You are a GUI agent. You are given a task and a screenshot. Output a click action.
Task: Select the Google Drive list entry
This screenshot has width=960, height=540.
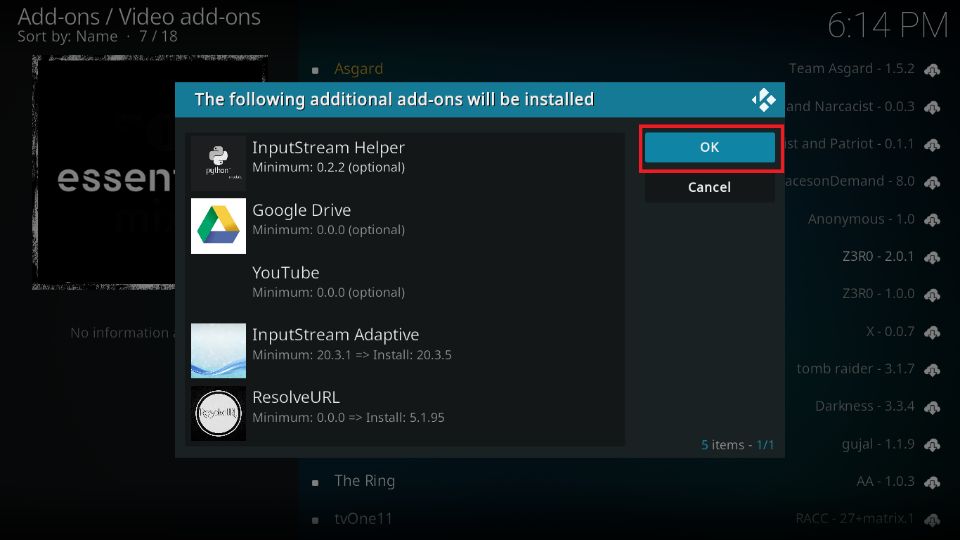(x=405, y=225)
